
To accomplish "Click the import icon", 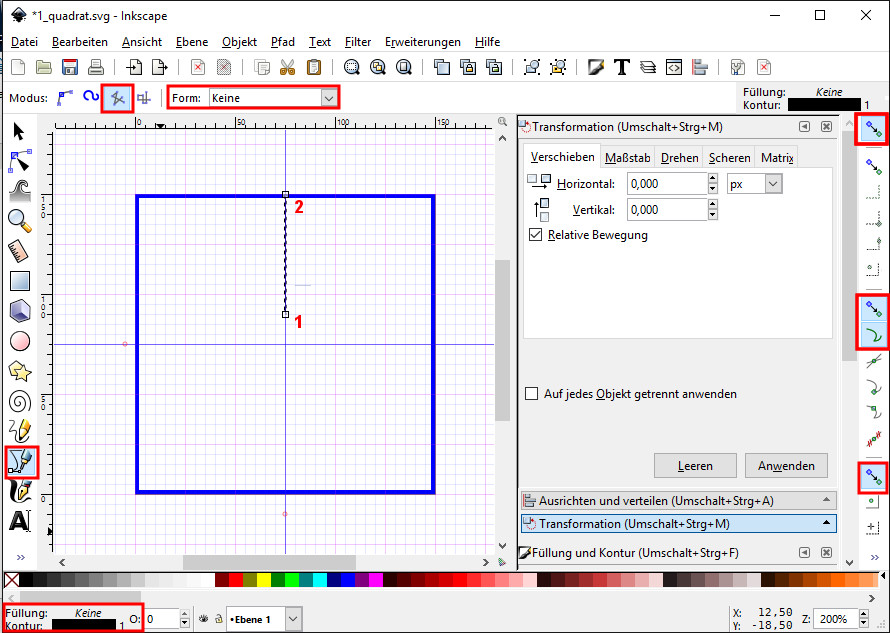I will coord(134,68).
